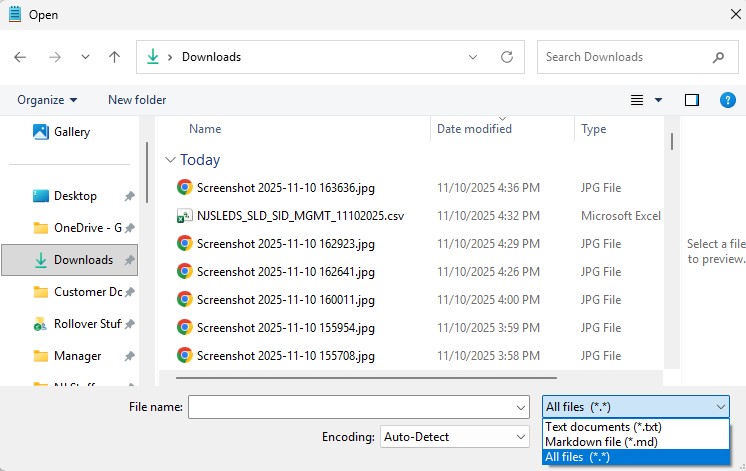746x471 pixels.
Task: Click Chrome icon of Screenshot 163636.jpg
Action: tap(185, 187)
